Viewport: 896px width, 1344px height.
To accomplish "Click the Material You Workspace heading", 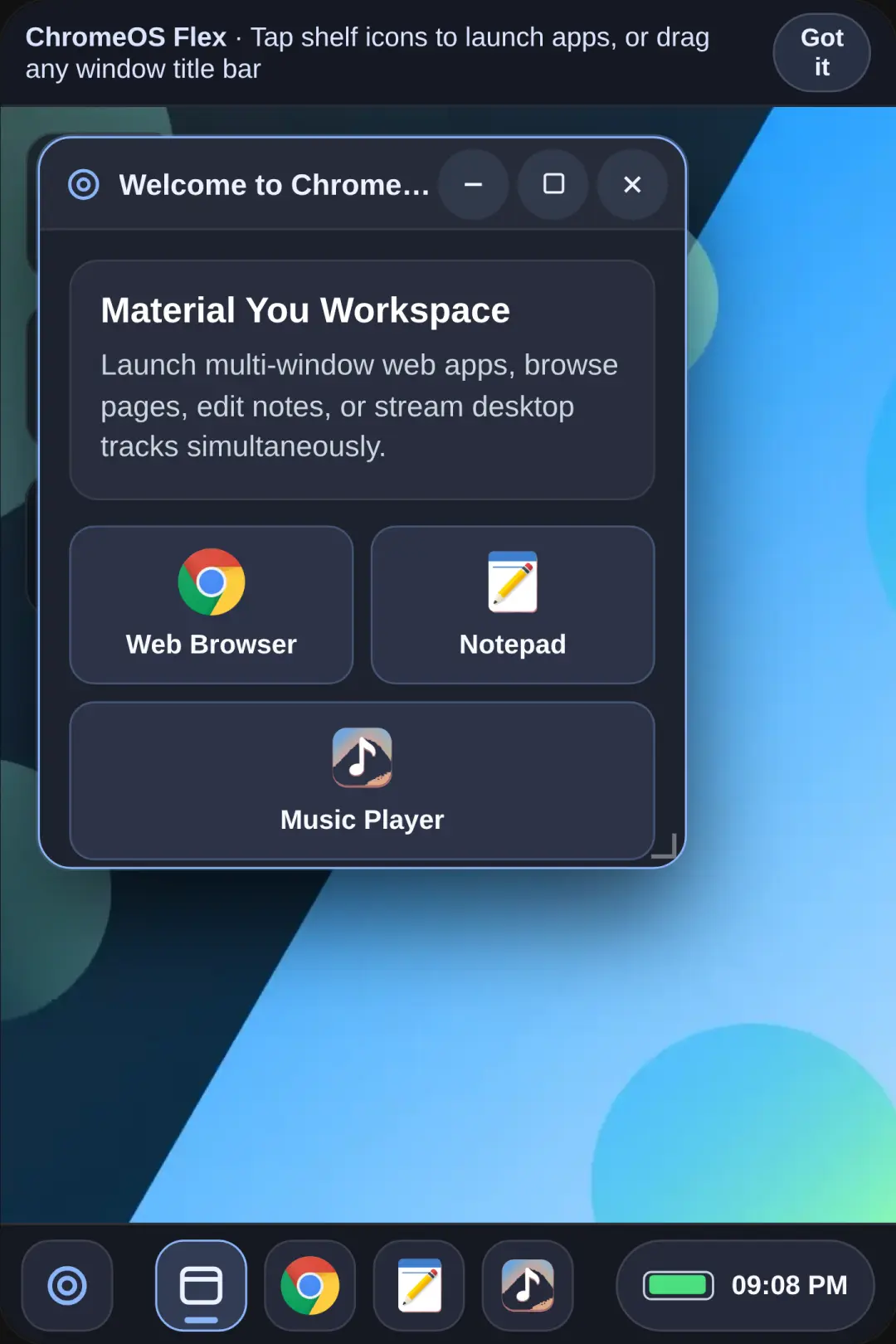I will point(305,310).
